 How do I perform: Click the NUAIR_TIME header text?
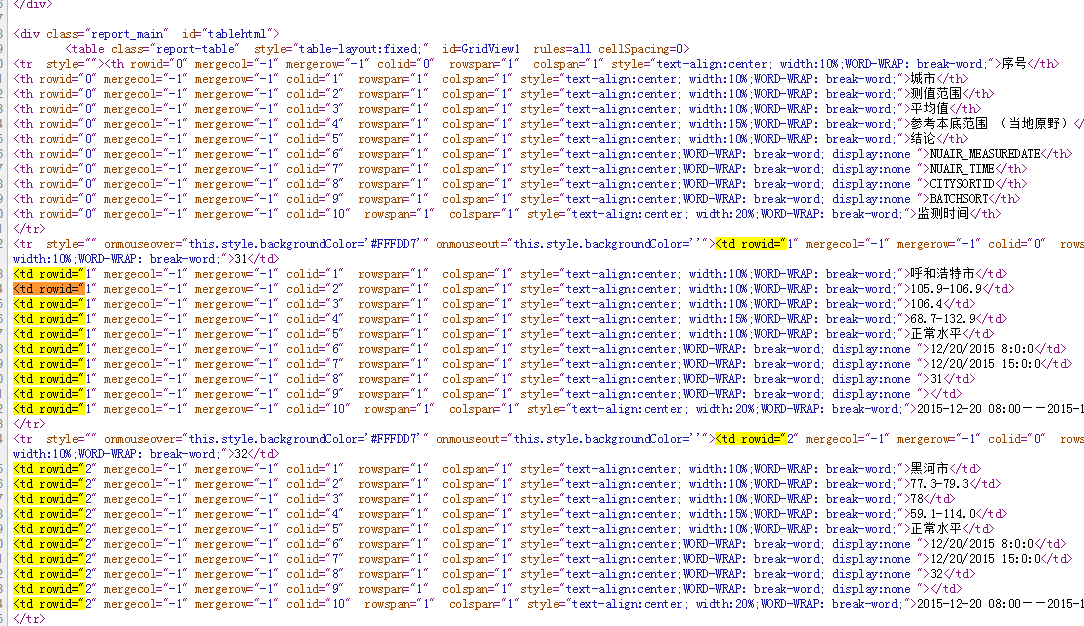coord(962,169)
